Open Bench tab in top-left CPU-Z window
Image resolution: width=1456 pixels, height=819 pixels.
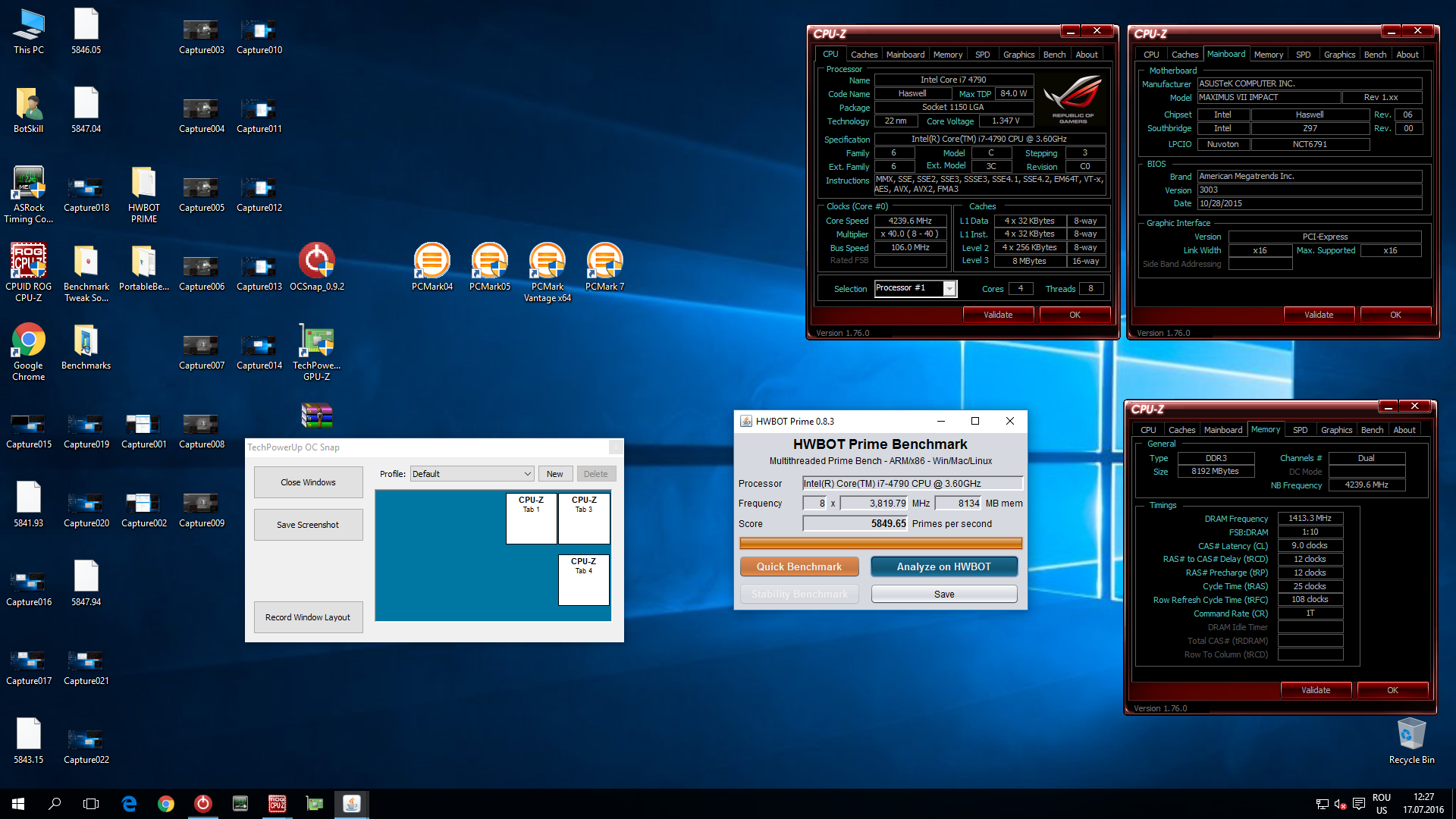click(x=1054, y=55)
